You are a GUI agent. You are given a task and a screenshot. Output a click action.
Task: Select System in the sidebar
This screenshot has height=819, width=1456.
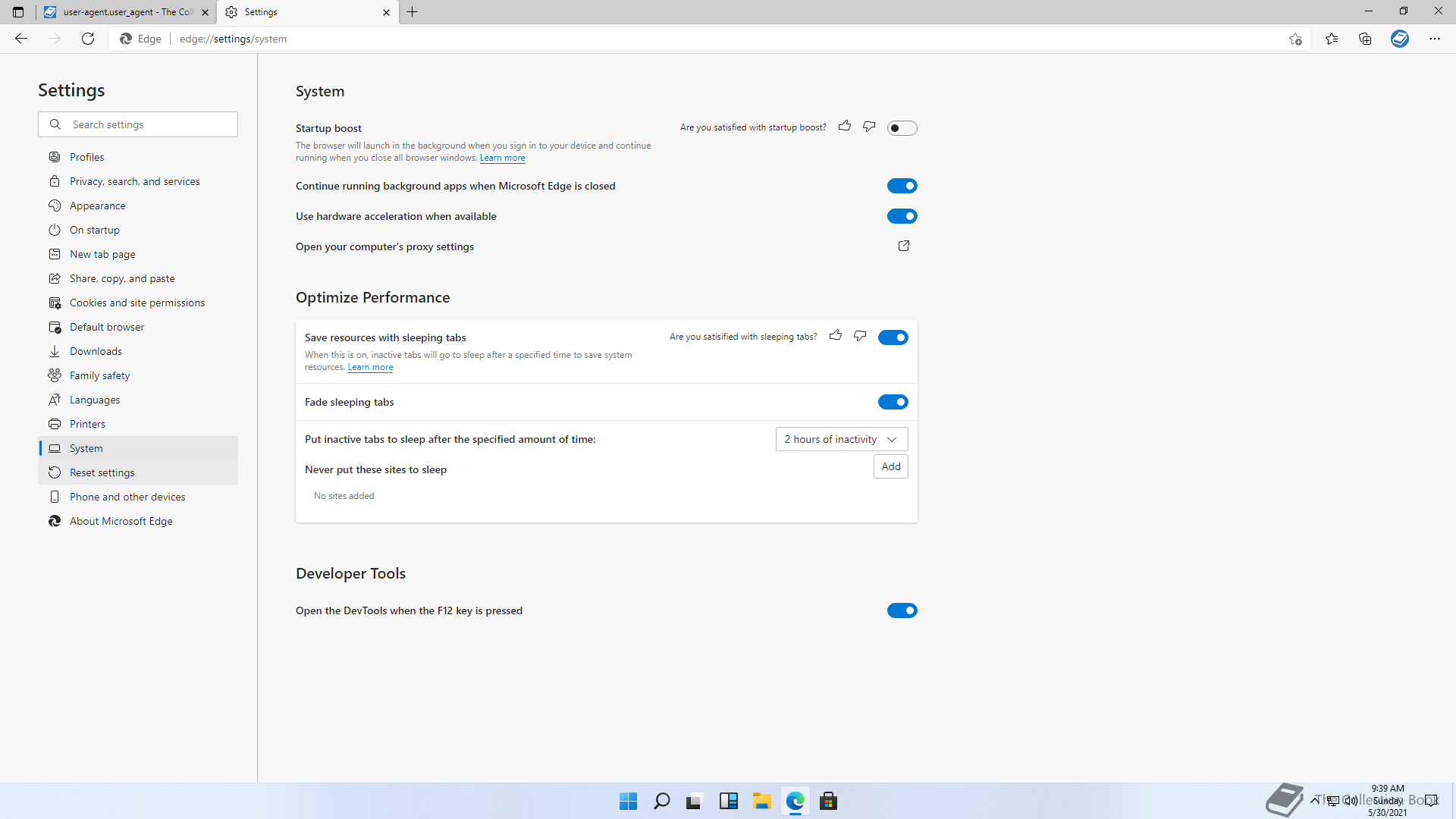pyautogui.click(x=138, y=448)
